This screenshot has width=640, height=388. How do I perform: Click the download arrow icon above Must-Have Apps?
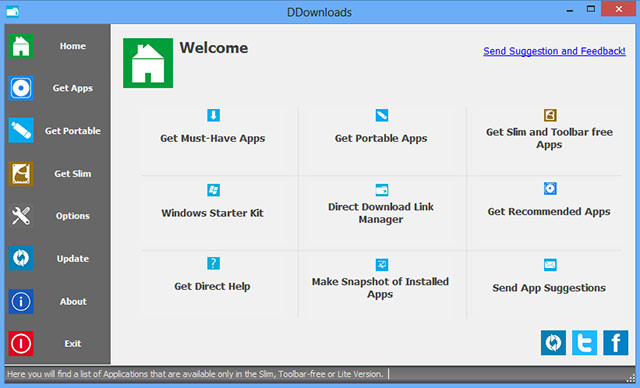213,115
